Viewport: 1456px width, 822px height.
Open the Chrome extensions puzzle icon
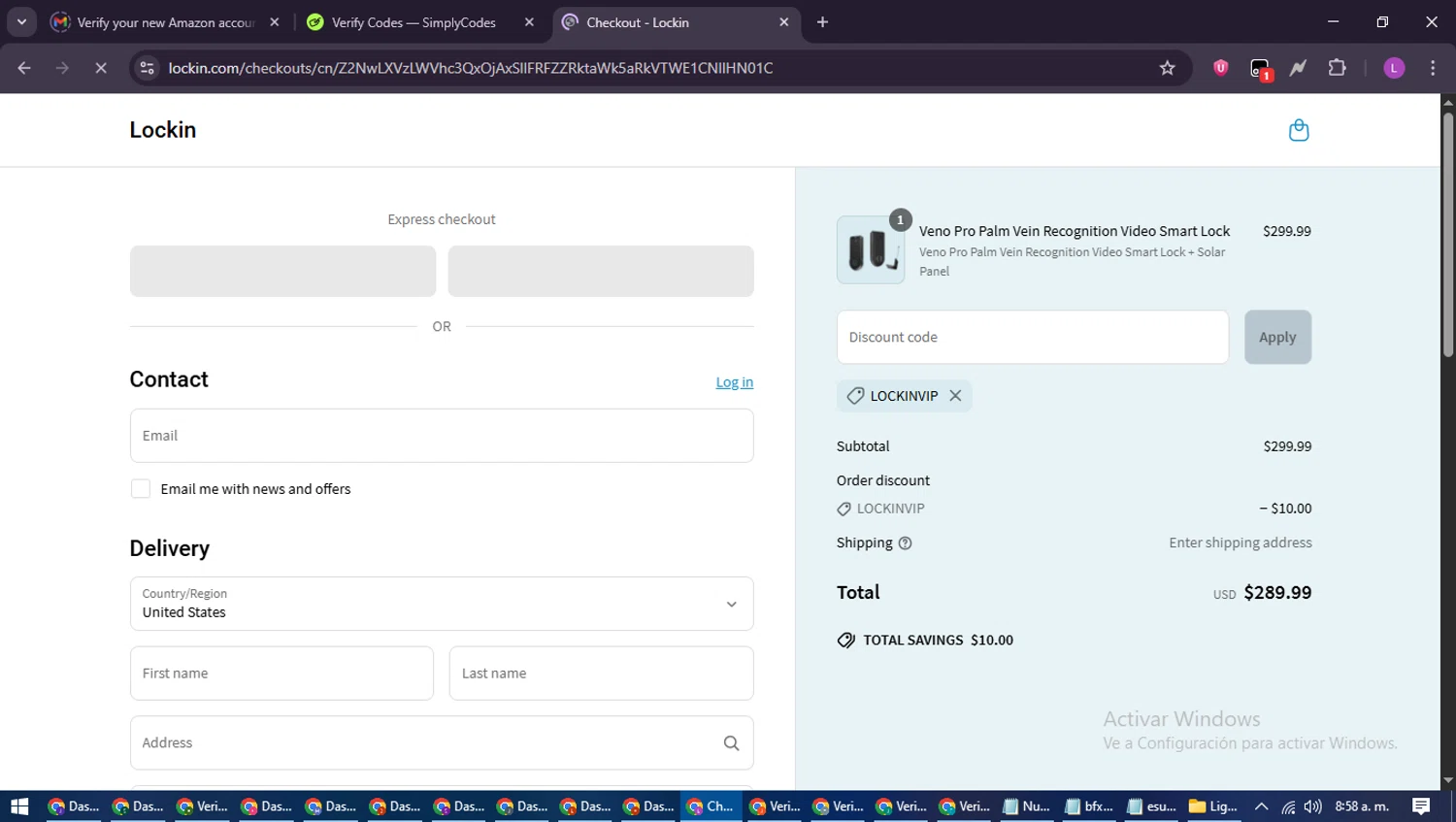click(1337, 68)
